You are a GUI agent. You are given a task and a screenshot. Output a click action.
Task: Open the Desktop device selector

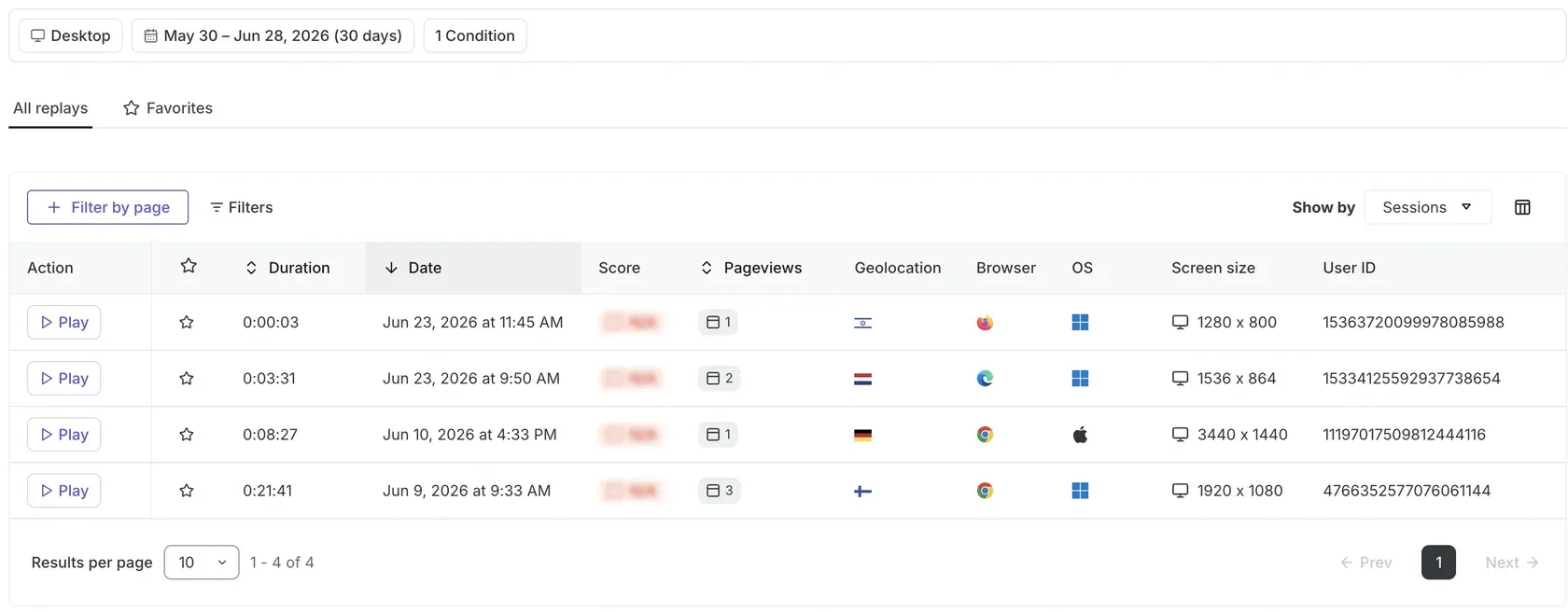click(x=71, y=35)
